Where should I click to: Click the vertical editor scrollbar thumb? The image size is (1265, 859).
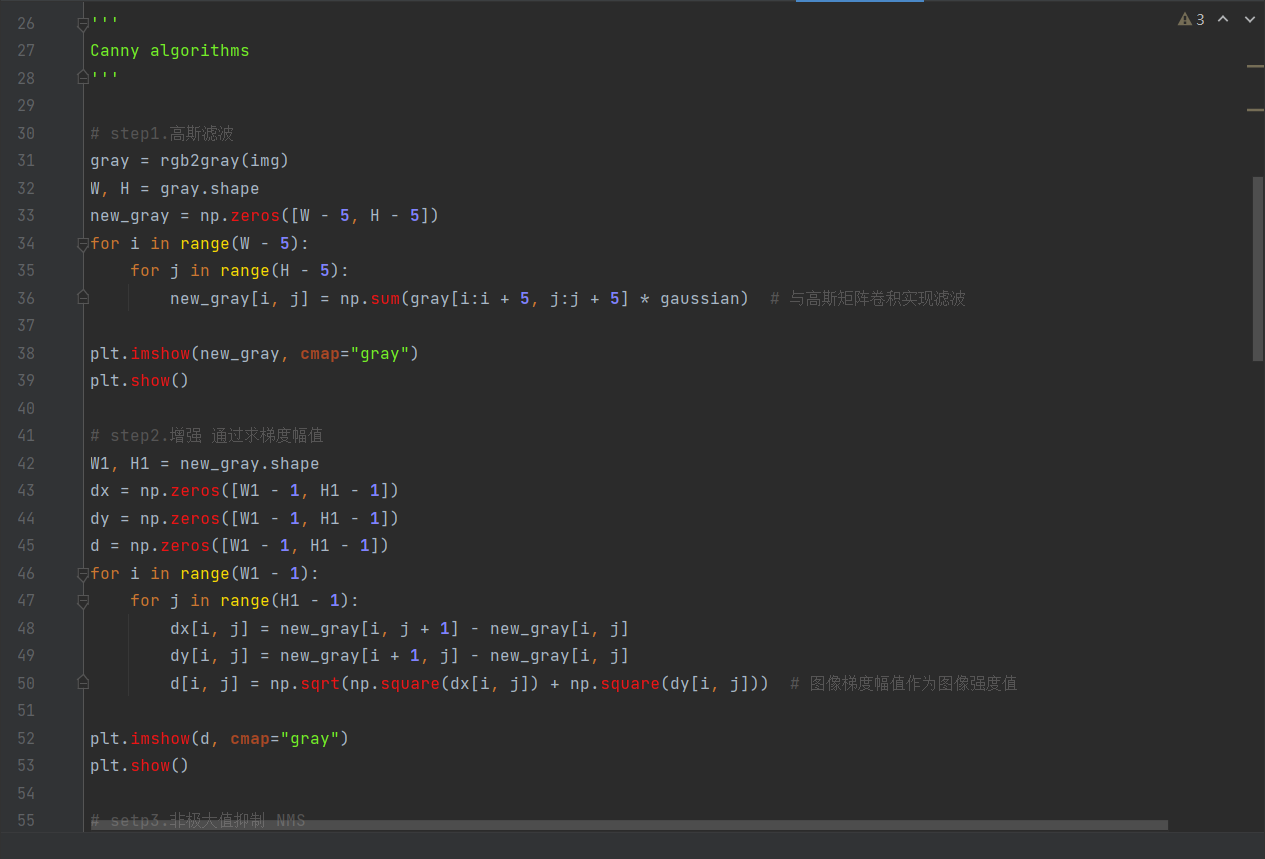click(1258, 268)
